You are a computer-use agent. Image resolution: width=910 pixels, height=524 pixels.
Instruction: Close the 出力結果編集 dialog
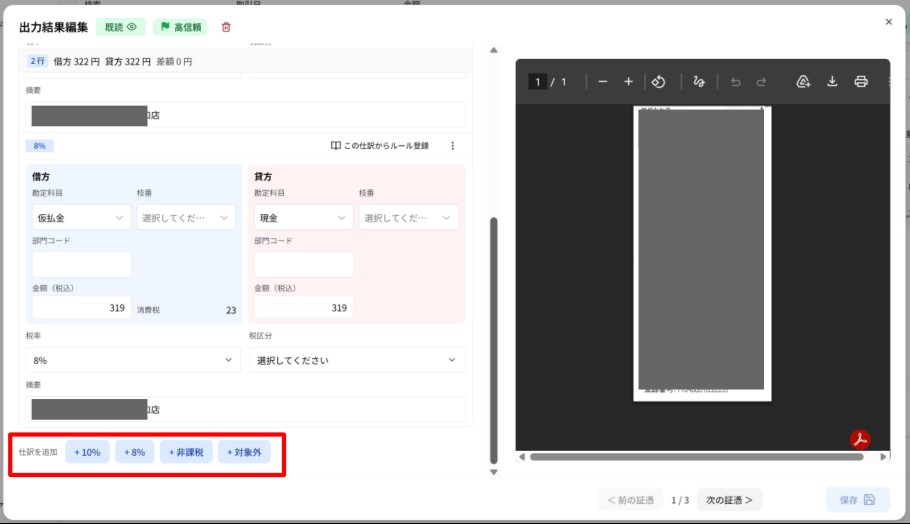click(889, 22)
